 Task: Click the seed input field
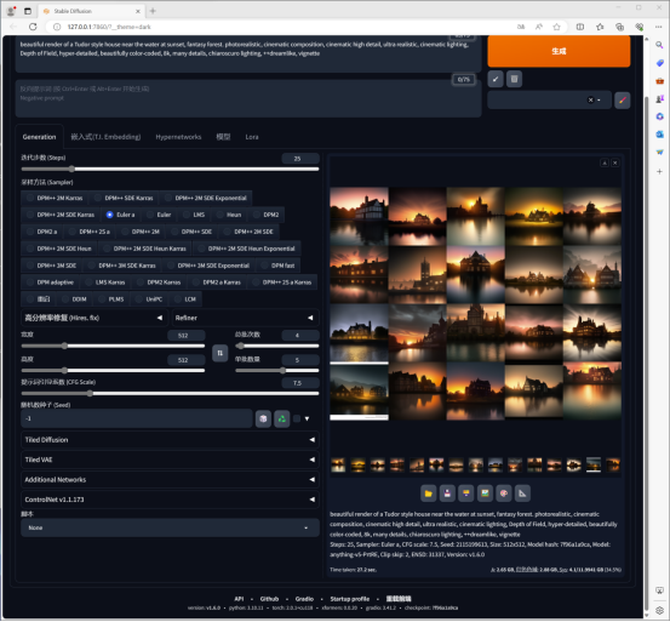click(x=137, y=419)
